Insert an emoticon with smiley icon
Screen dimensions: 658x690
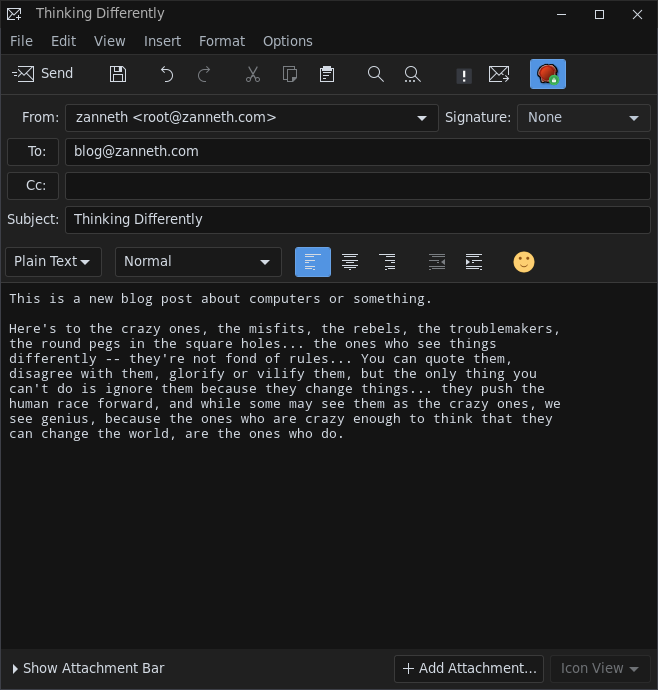[524, 262]
